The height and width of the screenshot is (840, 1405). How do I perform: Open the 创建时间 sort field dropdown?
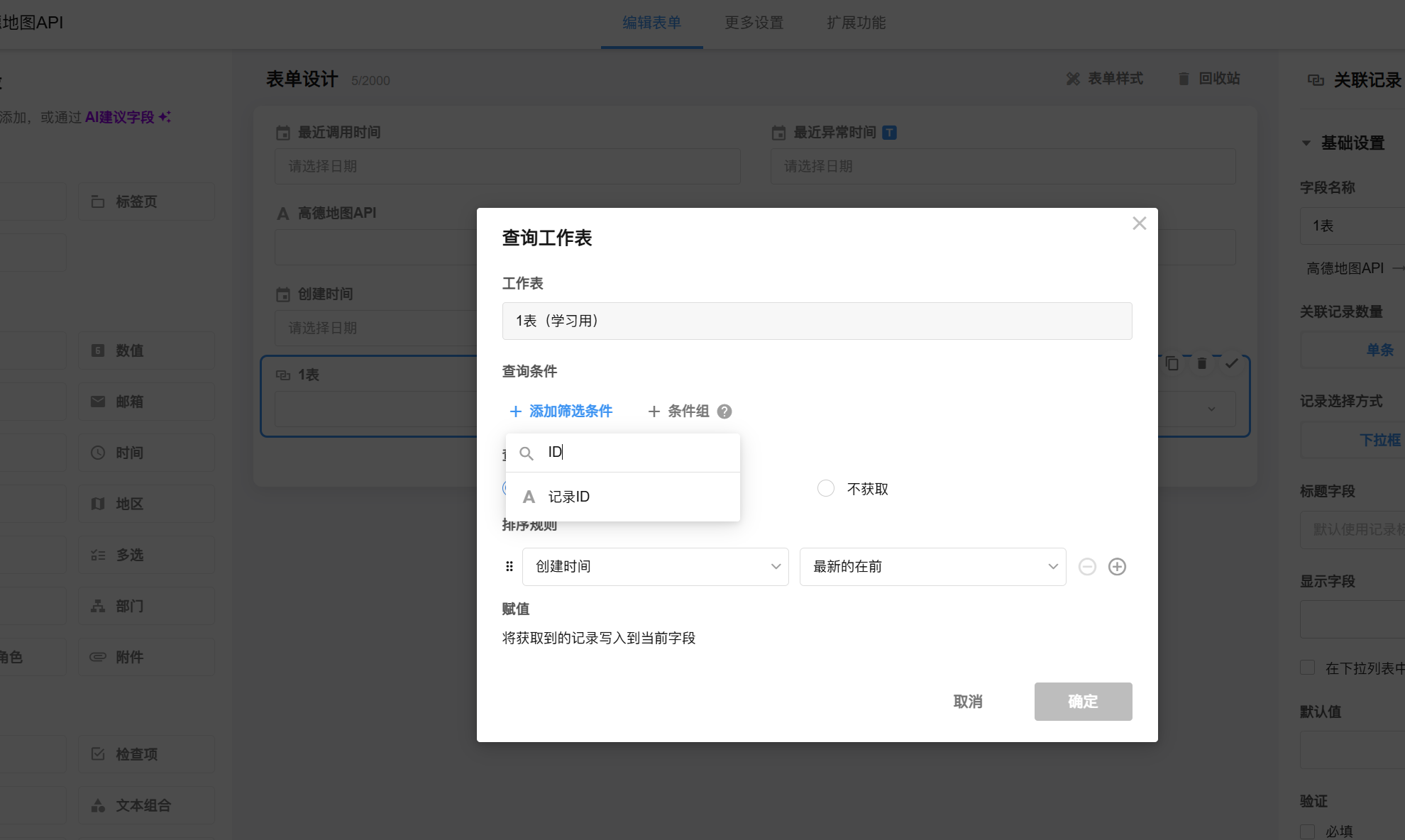point(655,567)
